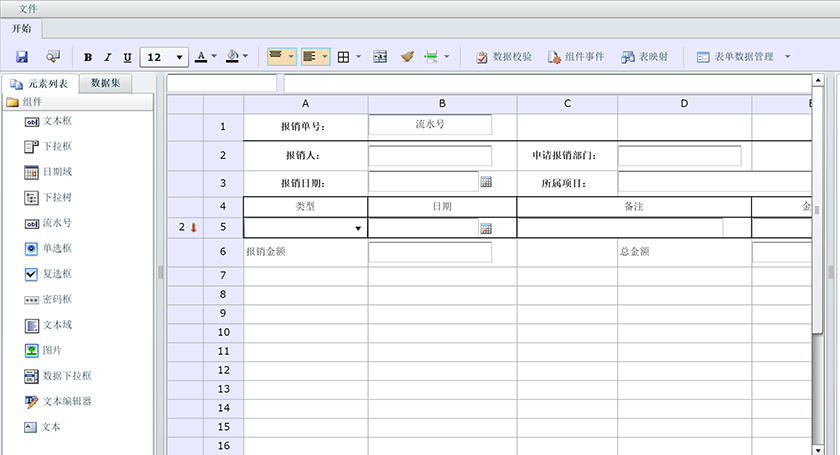Select the 数据下拉框 component
The height and width of the screenshot is (455, 840).
pyautogui.click(x=58, y=376)
